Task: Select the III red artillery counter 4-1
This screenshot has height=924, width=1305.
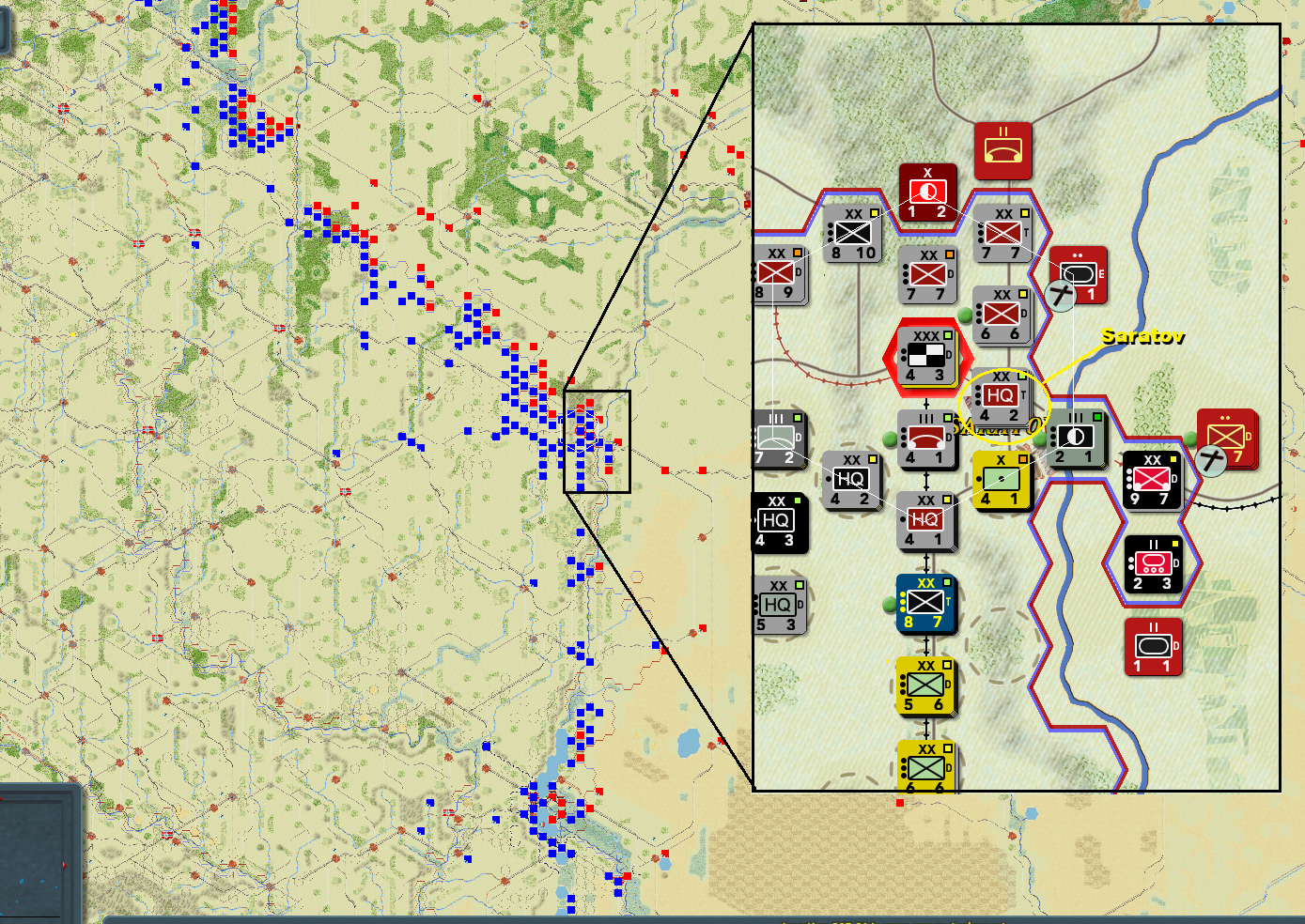Action: pos(927,439)
